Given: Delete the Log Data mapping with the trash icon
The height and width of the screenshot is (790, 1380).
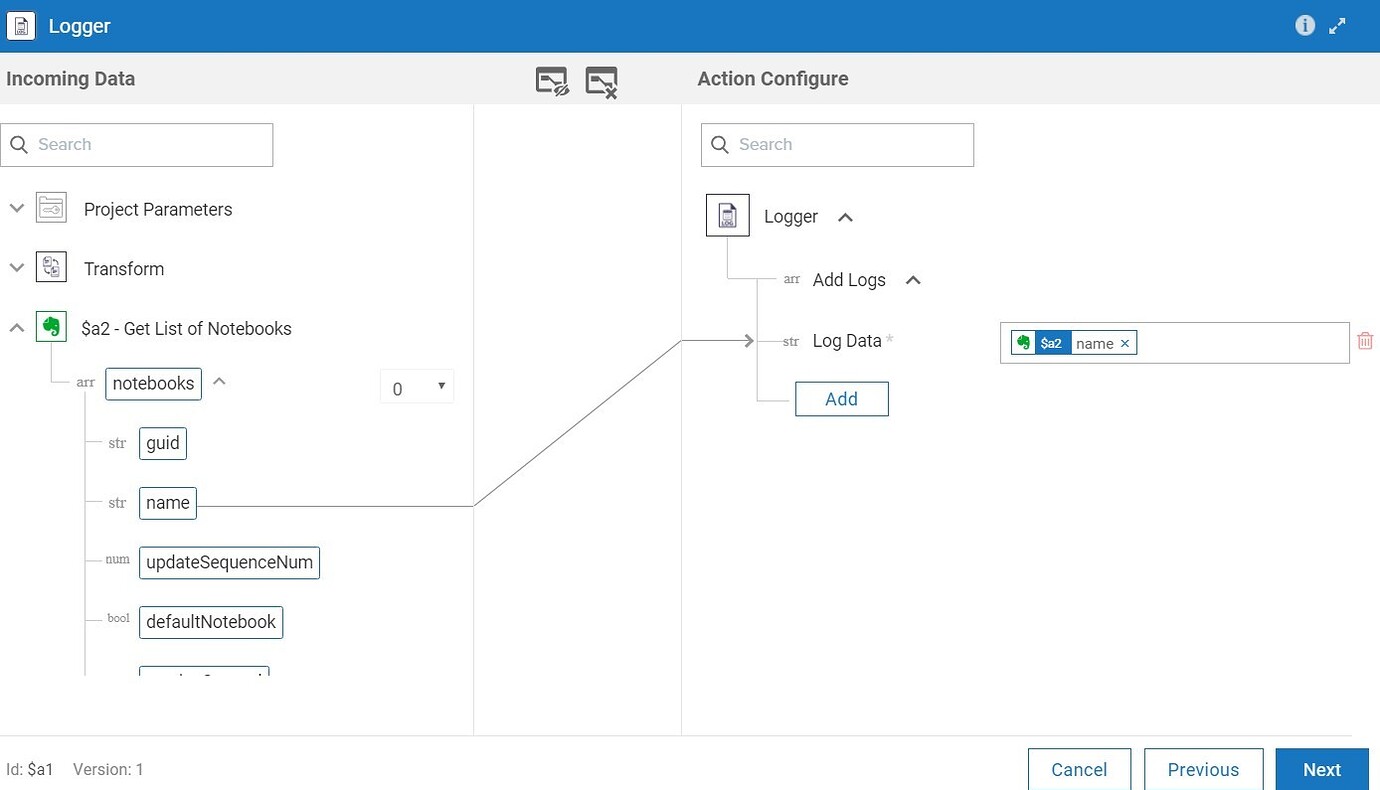Looking at the screenshot, I should tap(1364, 340).
